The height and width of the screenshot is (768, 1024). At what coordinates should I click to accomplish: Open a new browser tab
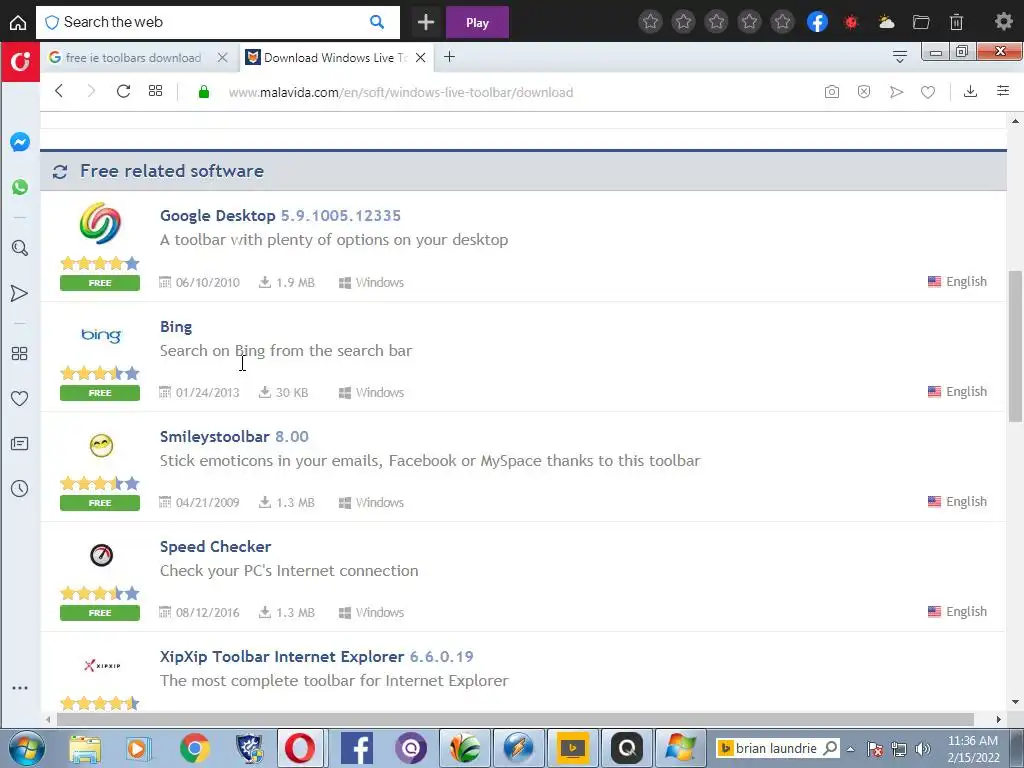[x=449, y=57]
